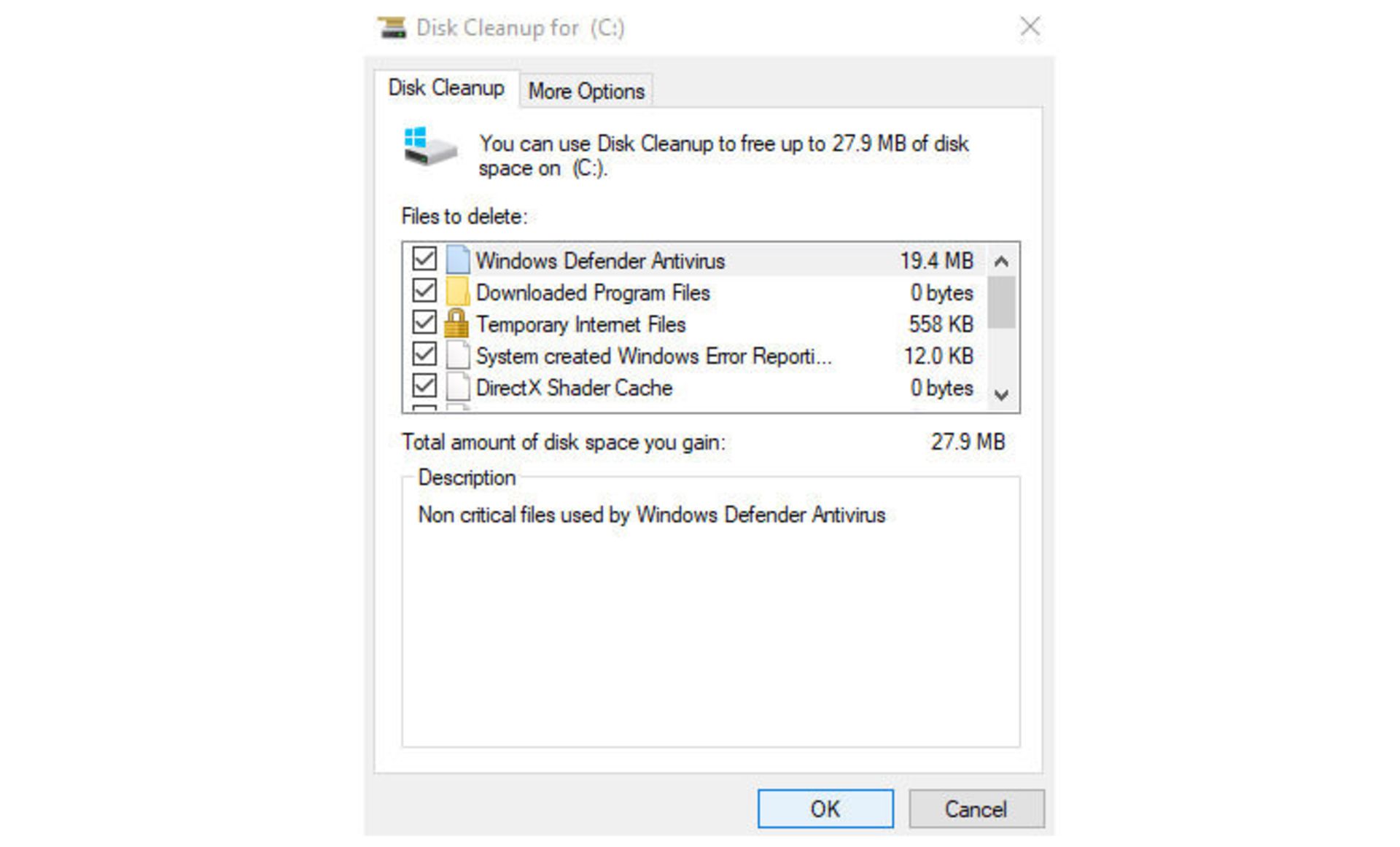Screen dimensions: 1400x847
Task: Click the Disk Cleanup drive icon in title bar
Action: coord(392,26)
